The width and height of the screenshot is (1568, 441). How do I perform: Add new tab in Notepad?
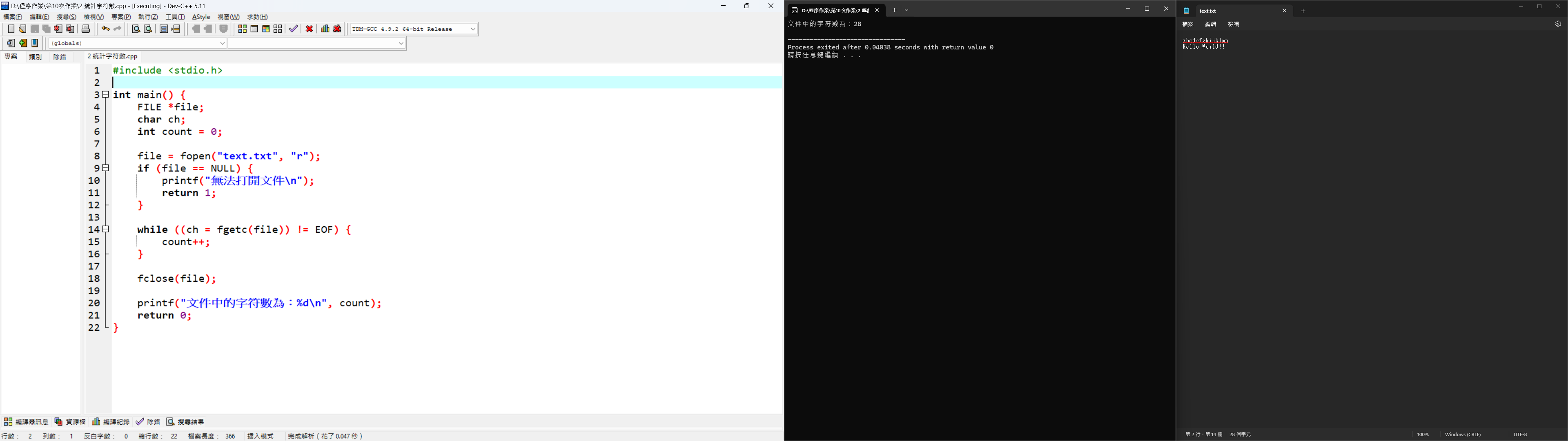(1303, 11)
